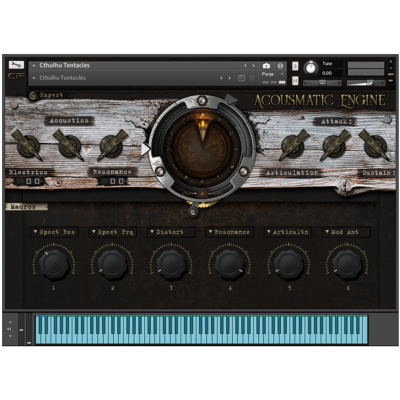Minimize instrument header with the minus button
This screenshot has width=400, height=400.
pos(391,68)
